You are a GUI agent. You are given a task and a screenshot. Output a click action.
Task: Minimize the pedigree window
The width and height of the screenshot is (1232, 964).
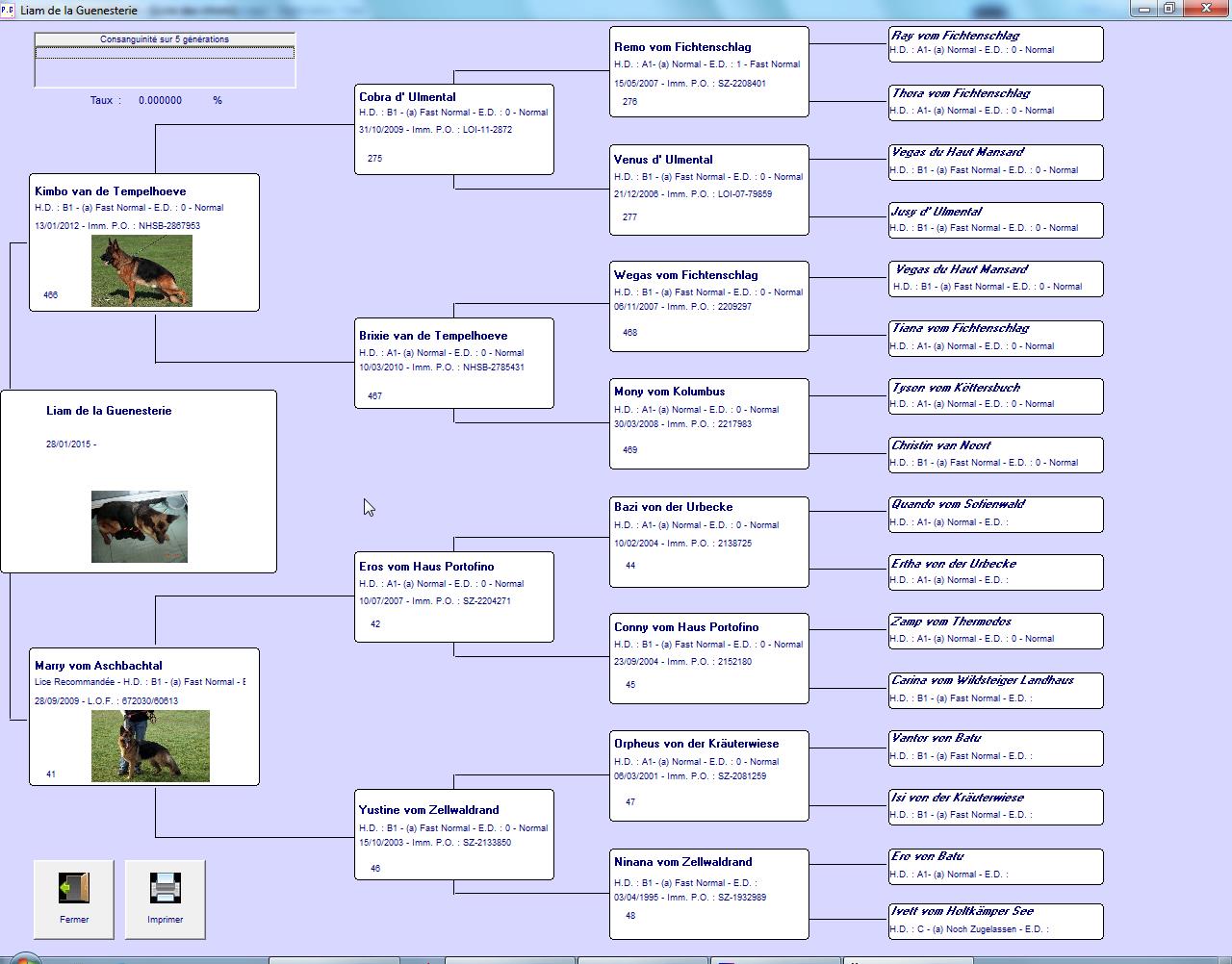point(1144,9)
